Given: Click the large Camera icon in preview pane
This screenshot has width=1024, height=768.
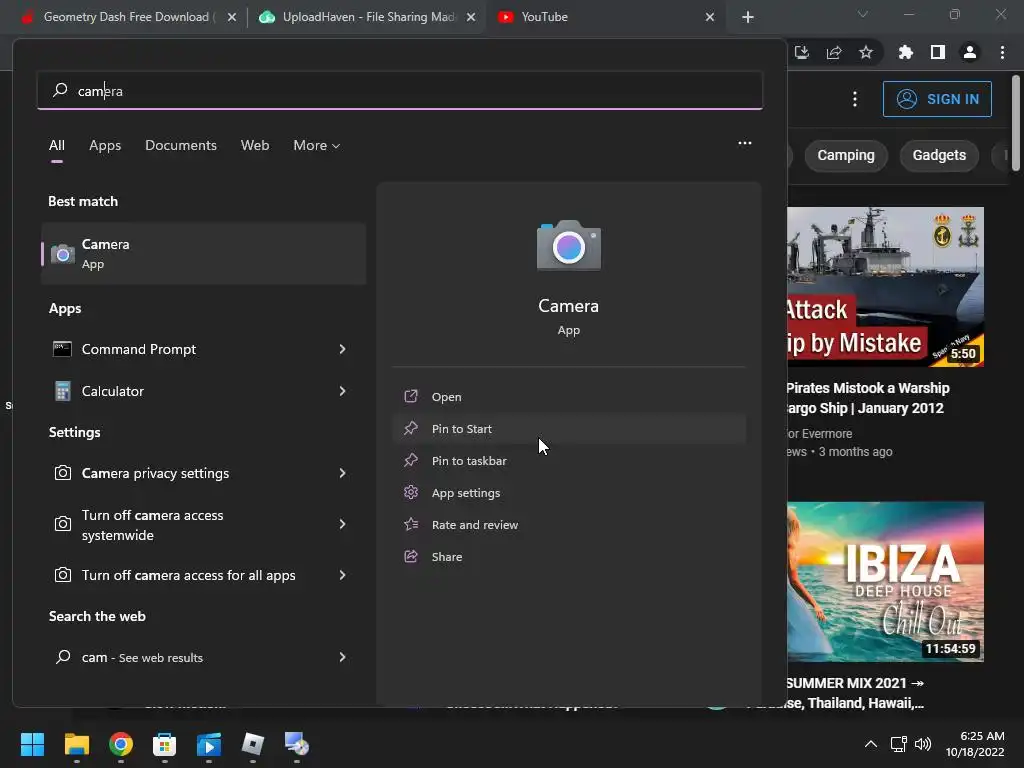Looking at the screenshot, I should pos(569,246).
